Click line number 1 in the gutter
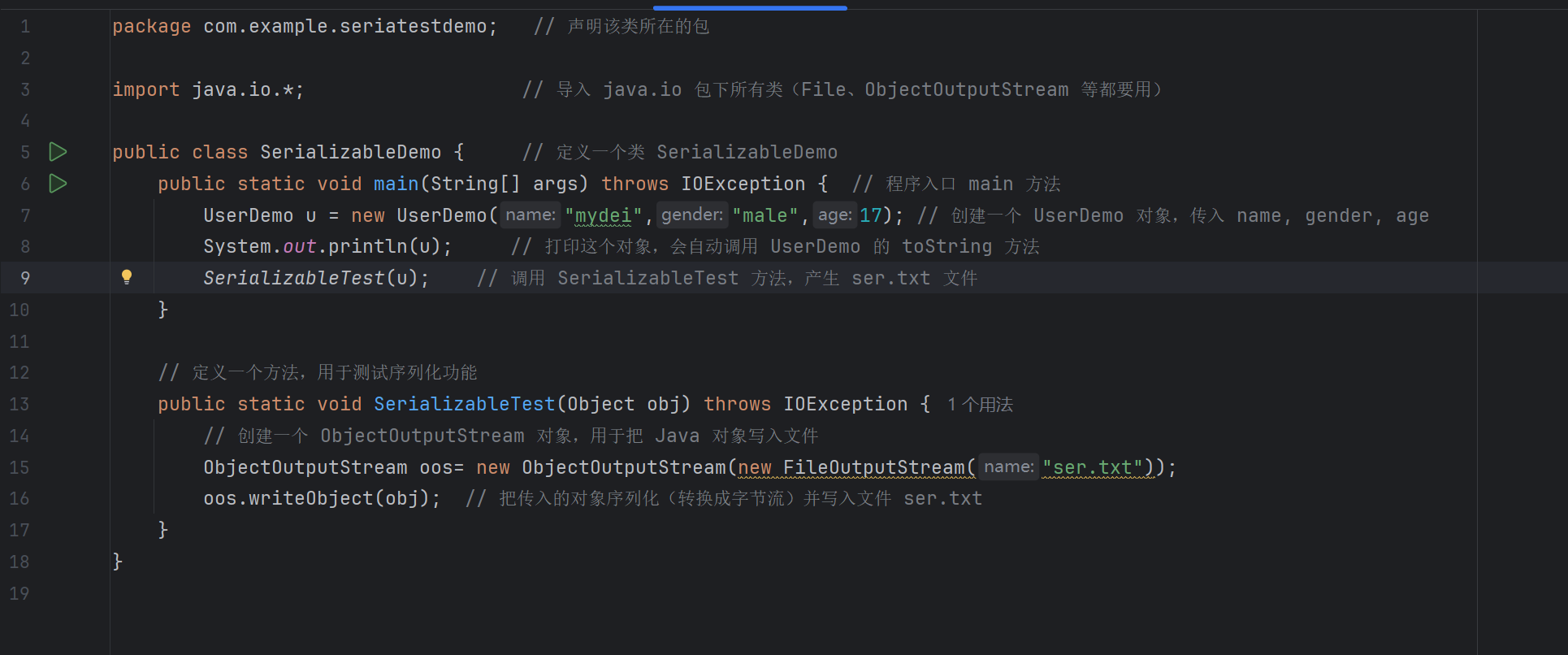 pyautogui.click(x=25, y=27)
